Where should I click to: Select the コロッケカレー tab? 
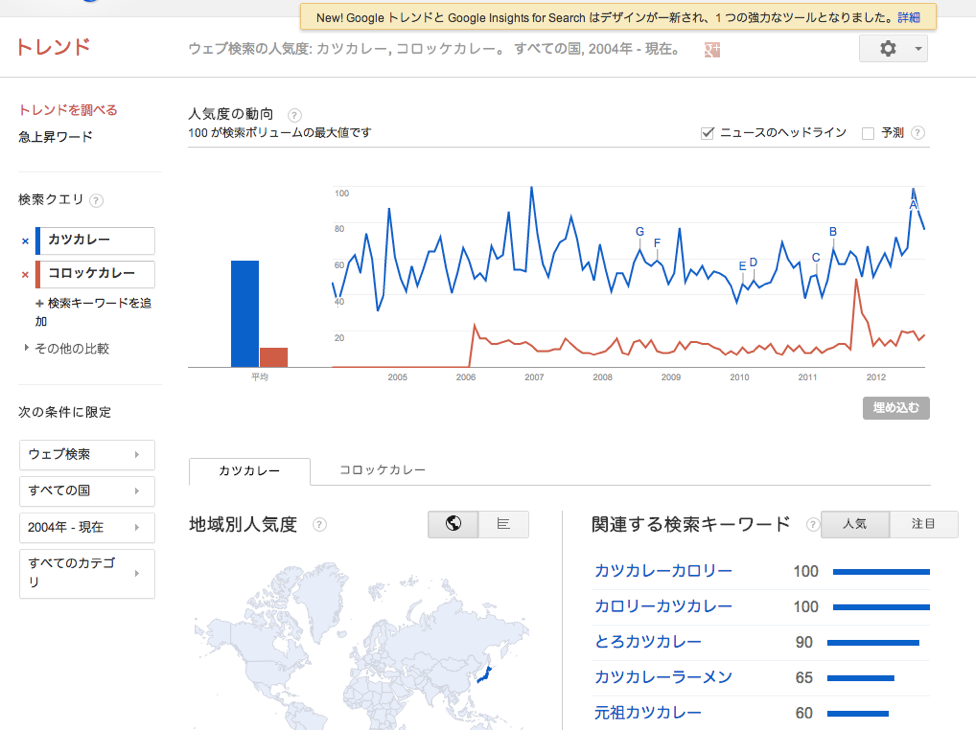coord(382,470)
